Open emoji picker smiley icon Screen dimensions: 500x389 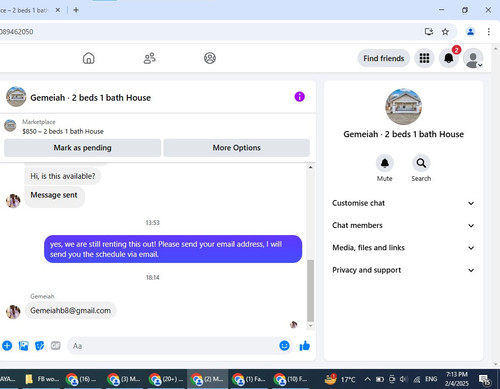[x=284, y=346]
